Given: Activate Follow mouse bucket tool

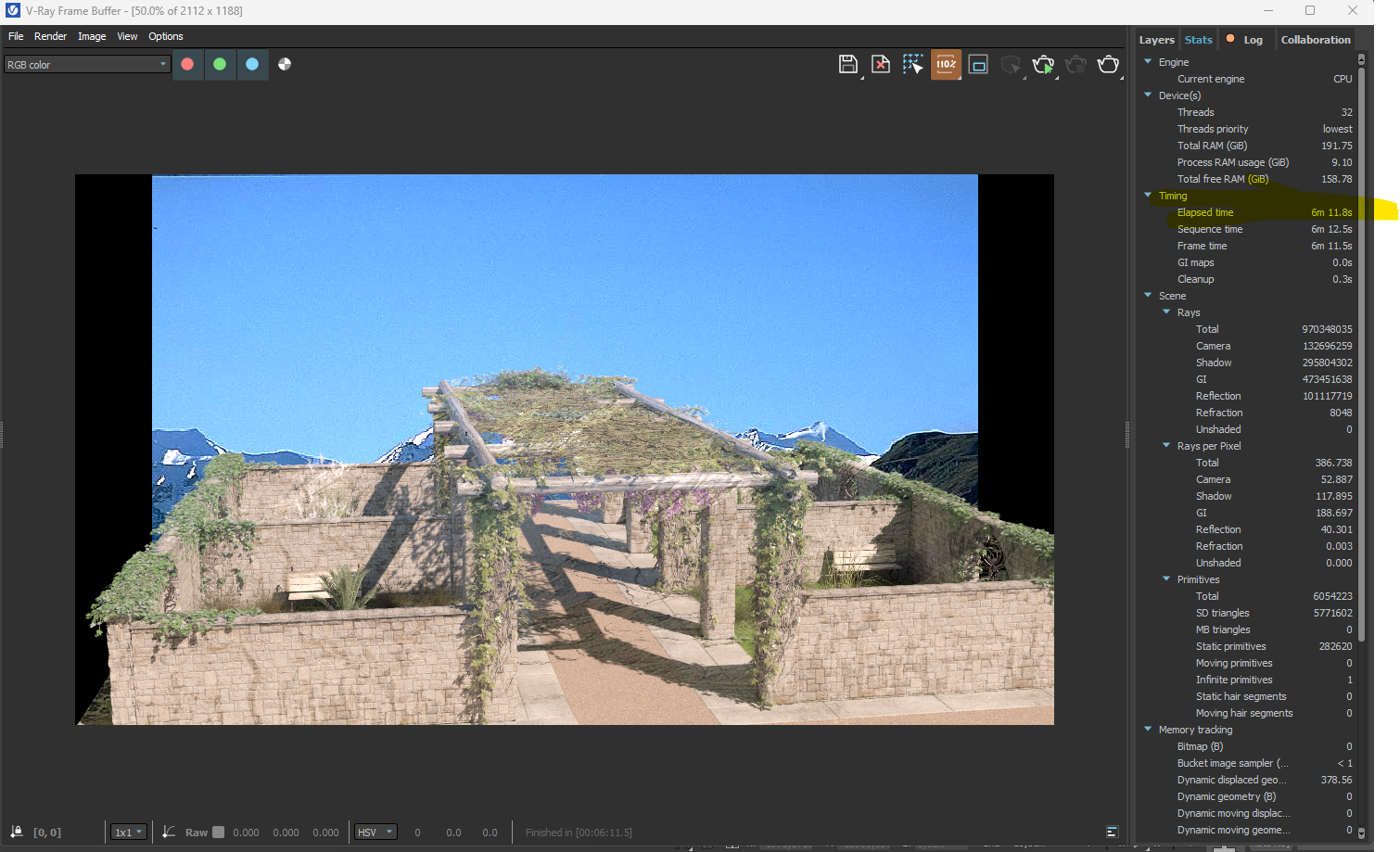Looking at the screenshot, I should tap(912, 64).
